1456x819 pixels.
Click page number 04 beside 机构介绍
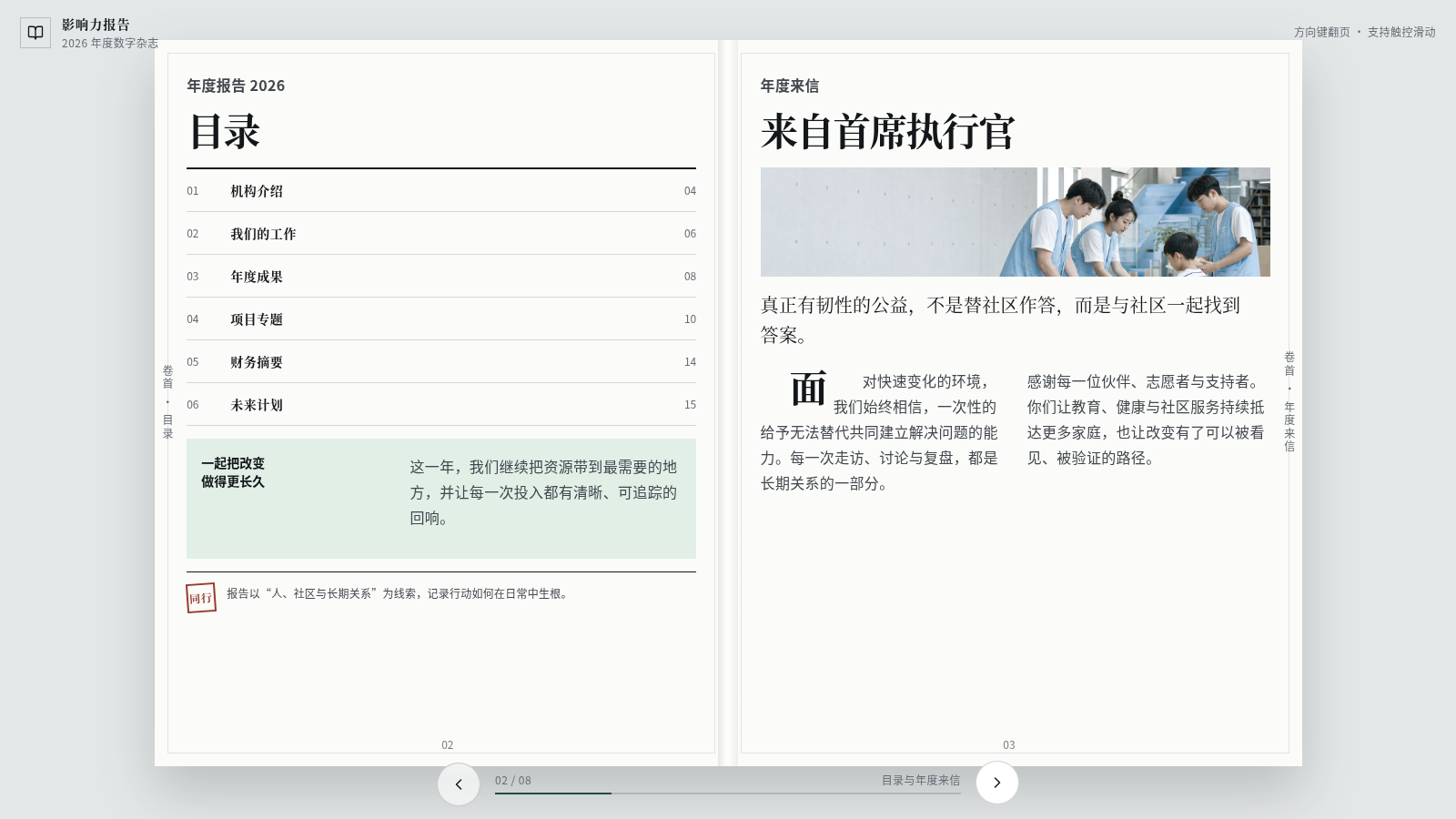(690, 191)
